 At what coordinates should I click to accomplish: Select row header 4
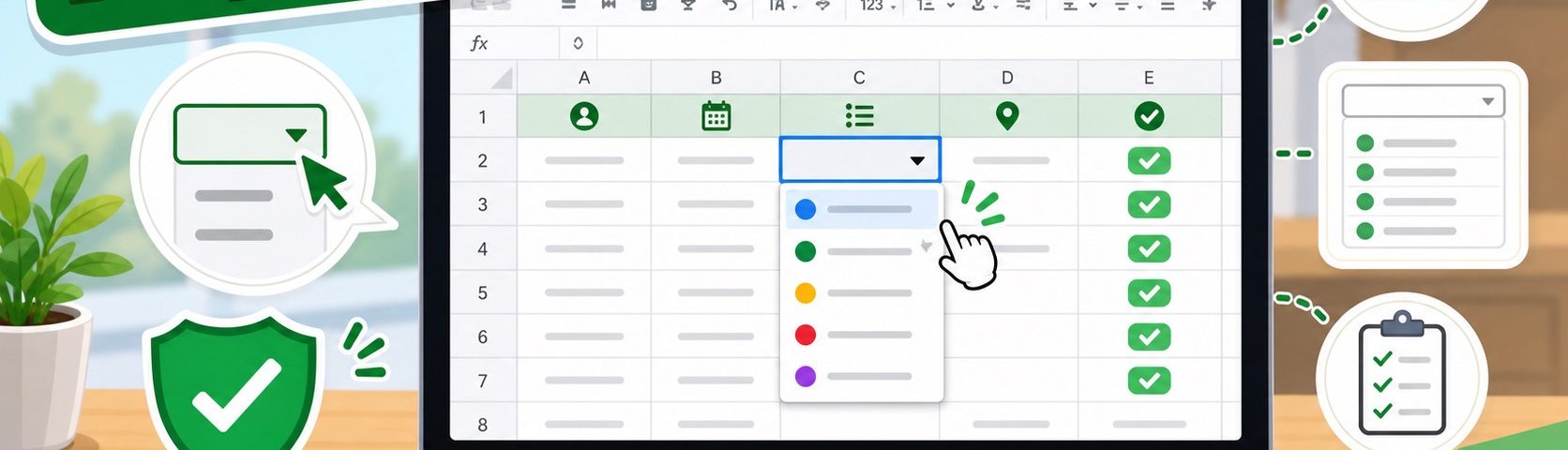[x=483, y=248]
